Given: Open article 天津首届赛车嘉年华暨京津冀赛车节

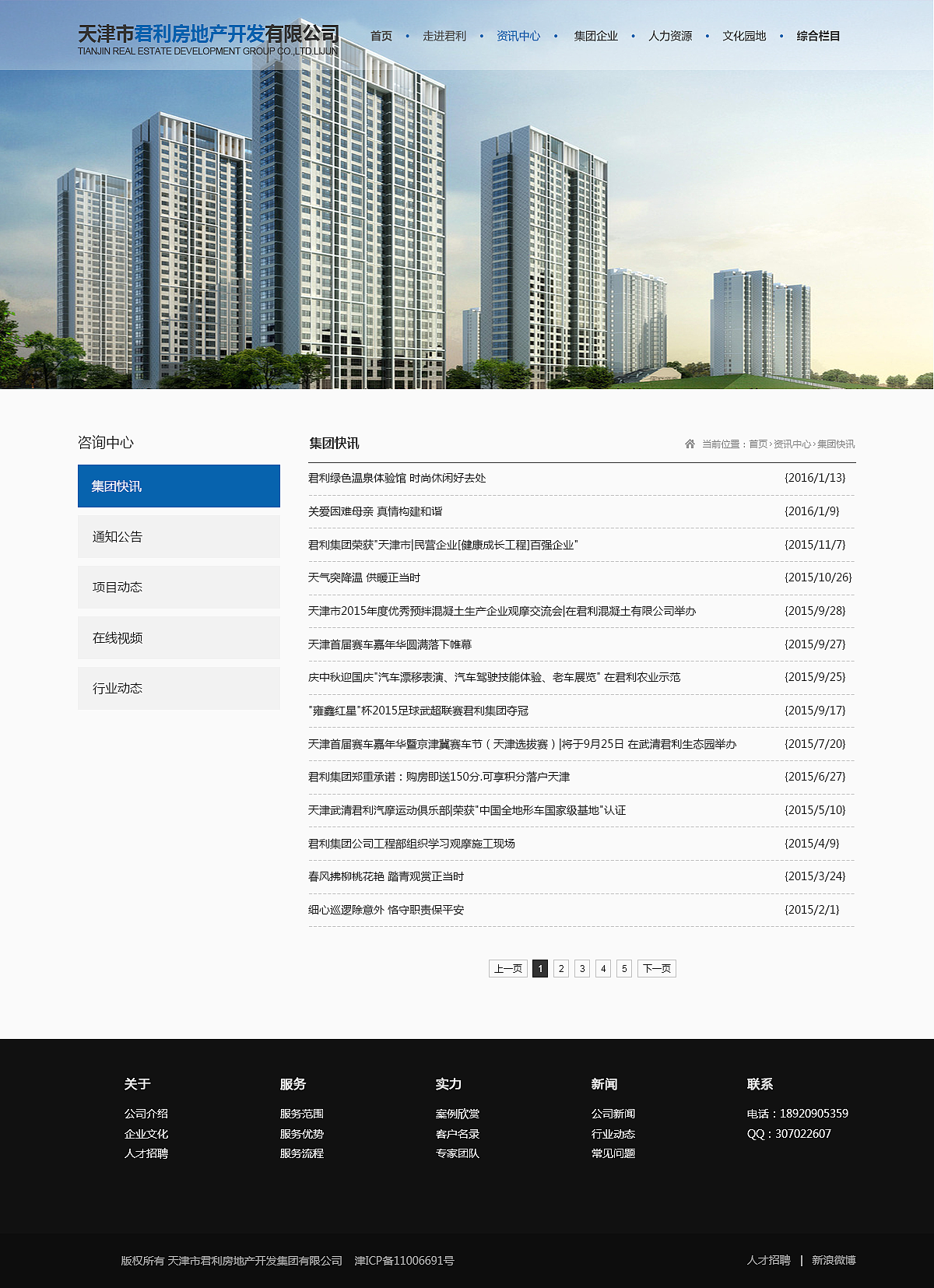Looking at the screenshot, I should (522, 744).
